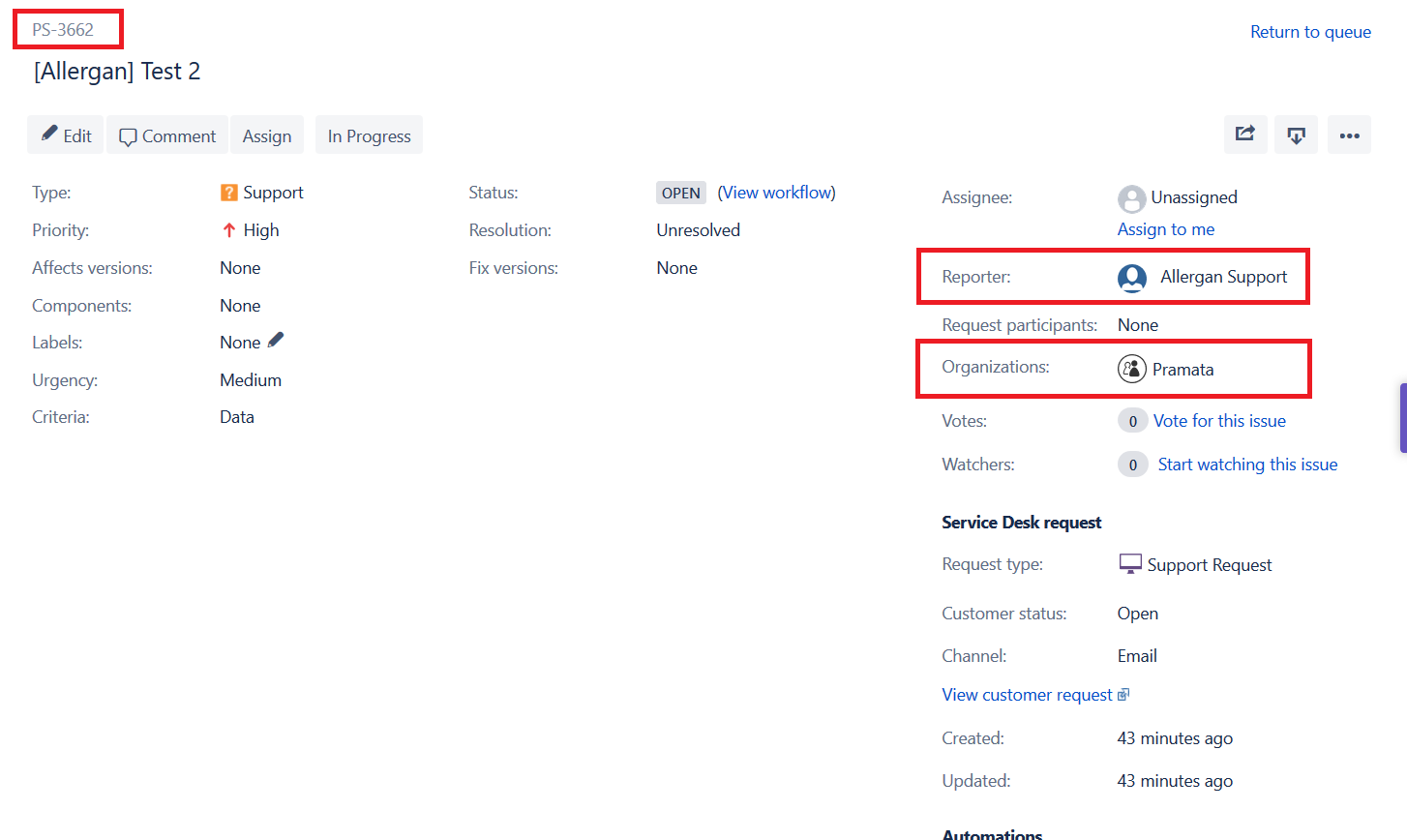Viewport: 1407px width, 840px height.
Task: Click the pencil icon next to Labels
Action: point(276,340)
